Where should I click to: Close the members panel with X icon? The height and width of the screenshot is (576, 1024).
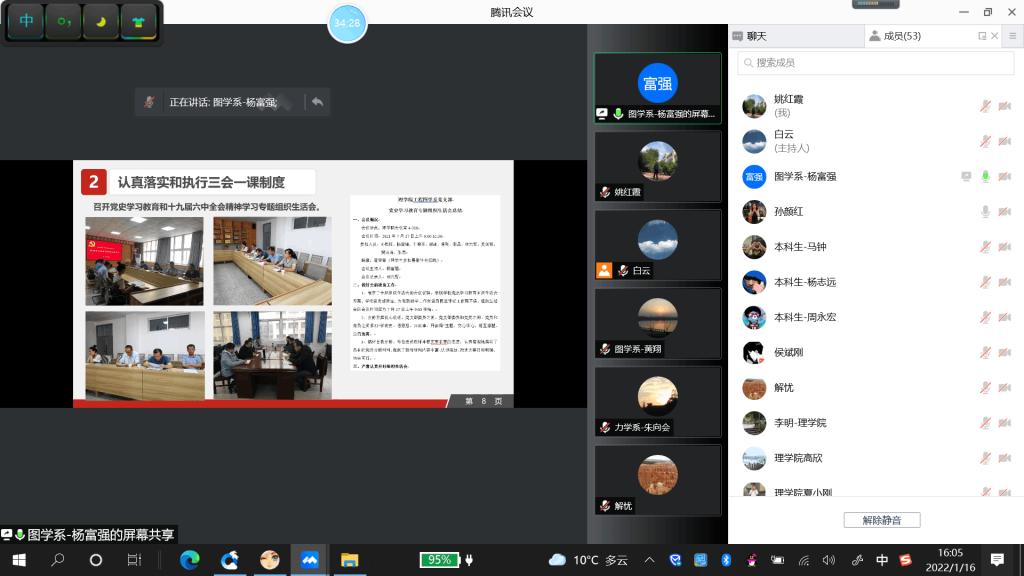994,36
